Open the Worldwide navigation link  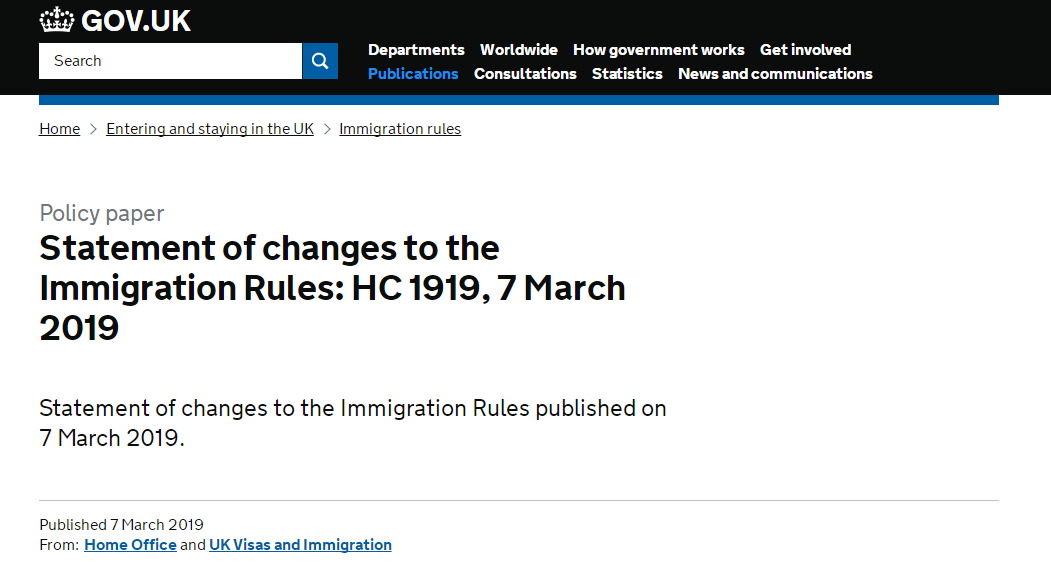coord(519,50)
